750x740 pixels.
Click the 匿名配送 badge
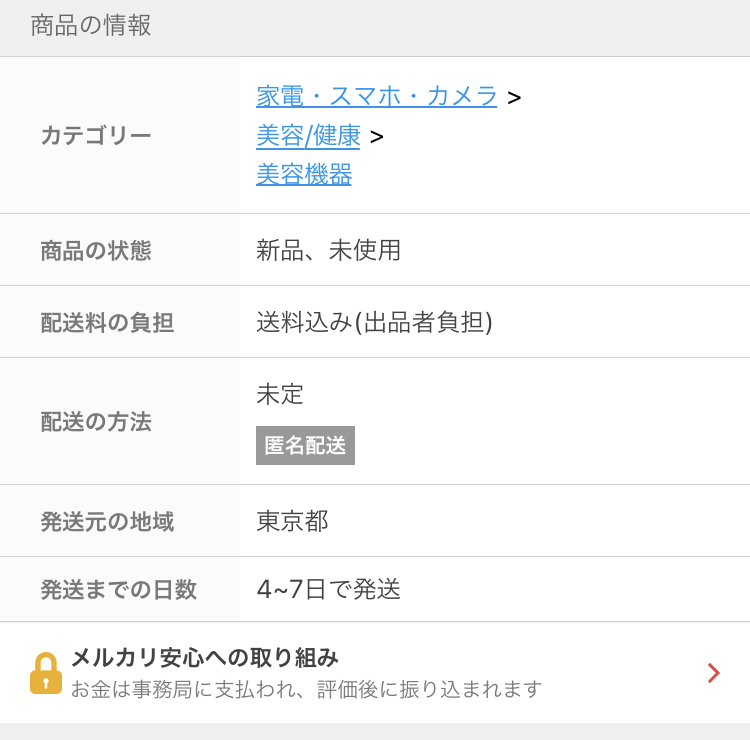pos(305,445)
